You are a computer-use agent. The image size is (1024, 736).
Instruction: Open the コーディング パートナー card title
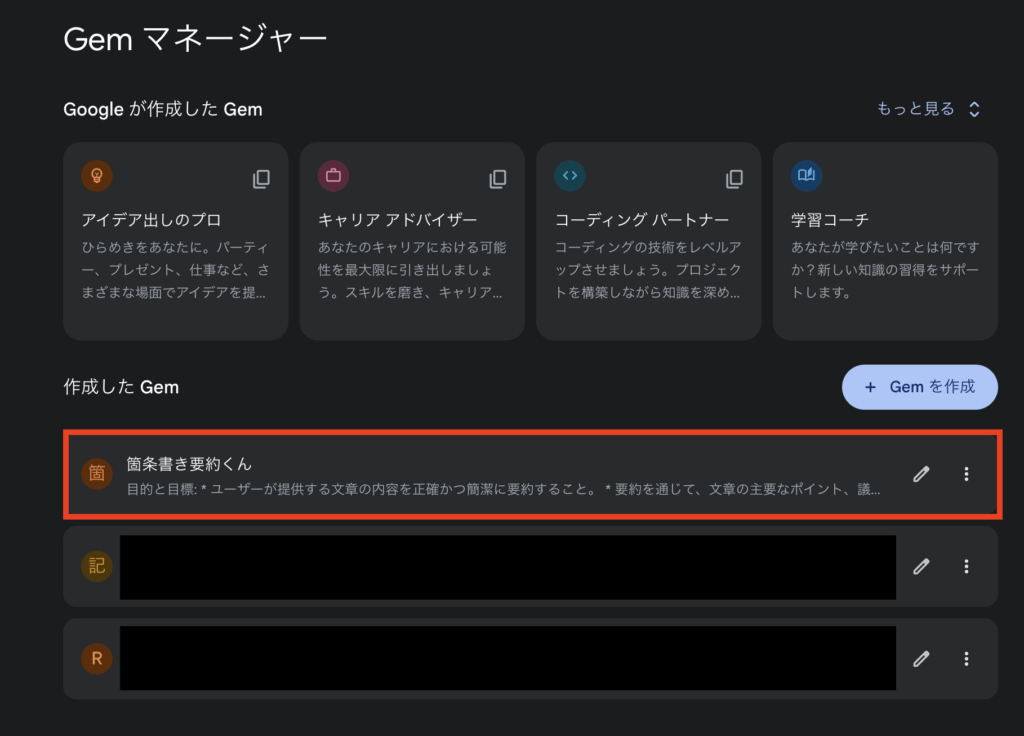[x=641, y=220]
